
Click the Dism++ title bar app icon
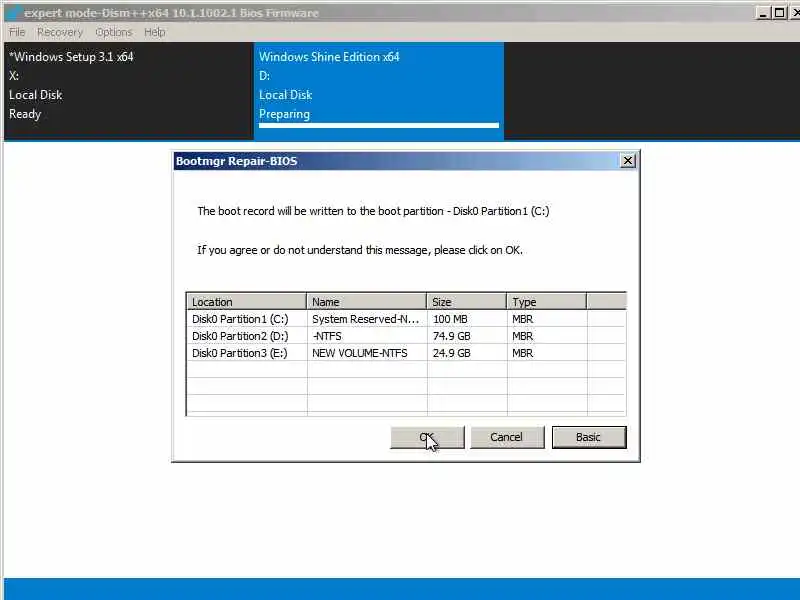tap(15, 13)
